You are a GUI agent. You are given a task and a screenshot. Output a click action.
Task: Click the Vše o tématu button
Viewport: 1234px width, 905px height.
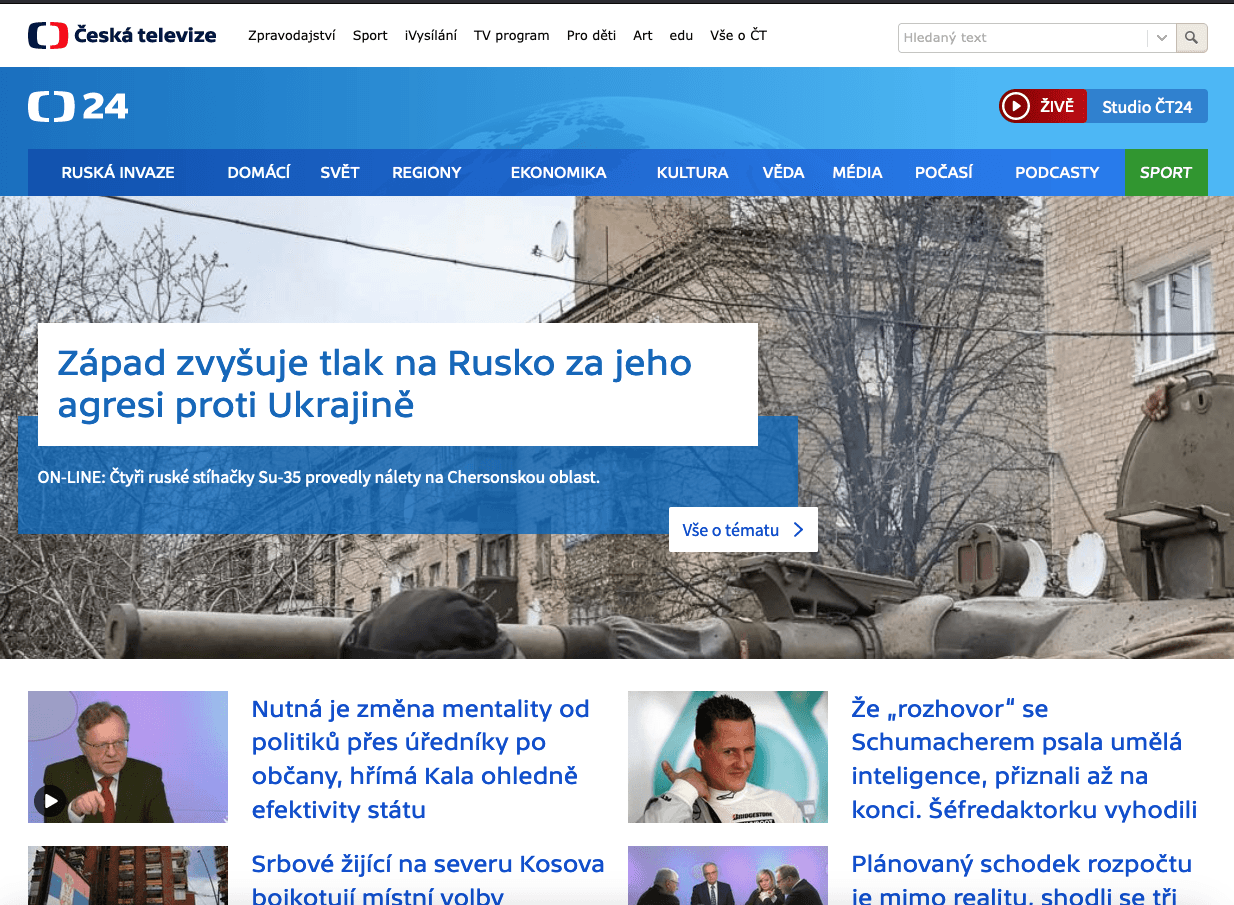pyautogui.click(x=743, y=530)
